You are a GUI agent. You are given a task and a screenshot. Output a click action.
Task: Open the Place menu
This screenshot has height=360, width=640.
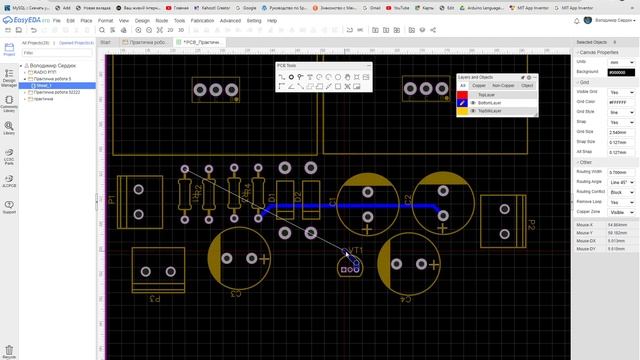[x=86, y=20]
